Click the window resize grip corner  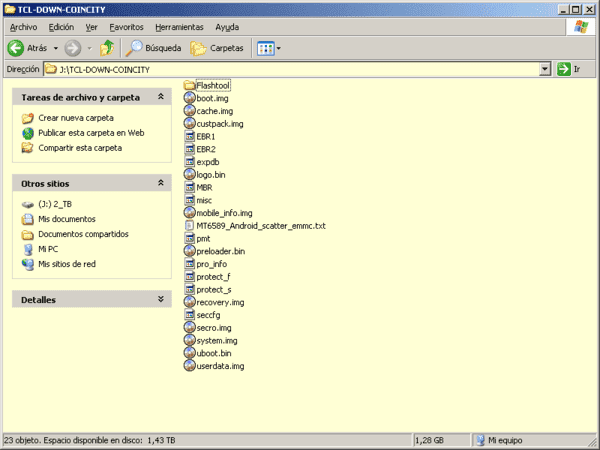point(592,441)
